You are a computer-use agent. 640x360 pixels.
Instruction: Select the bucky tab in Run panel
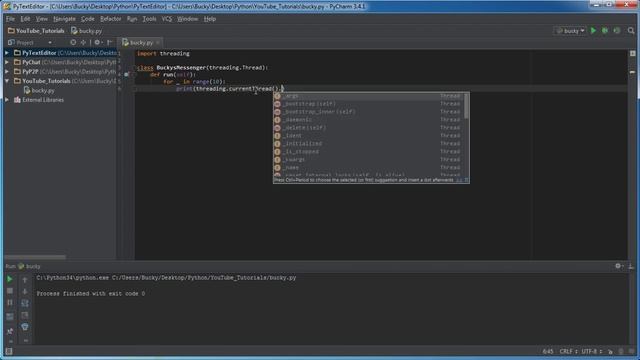29,266
